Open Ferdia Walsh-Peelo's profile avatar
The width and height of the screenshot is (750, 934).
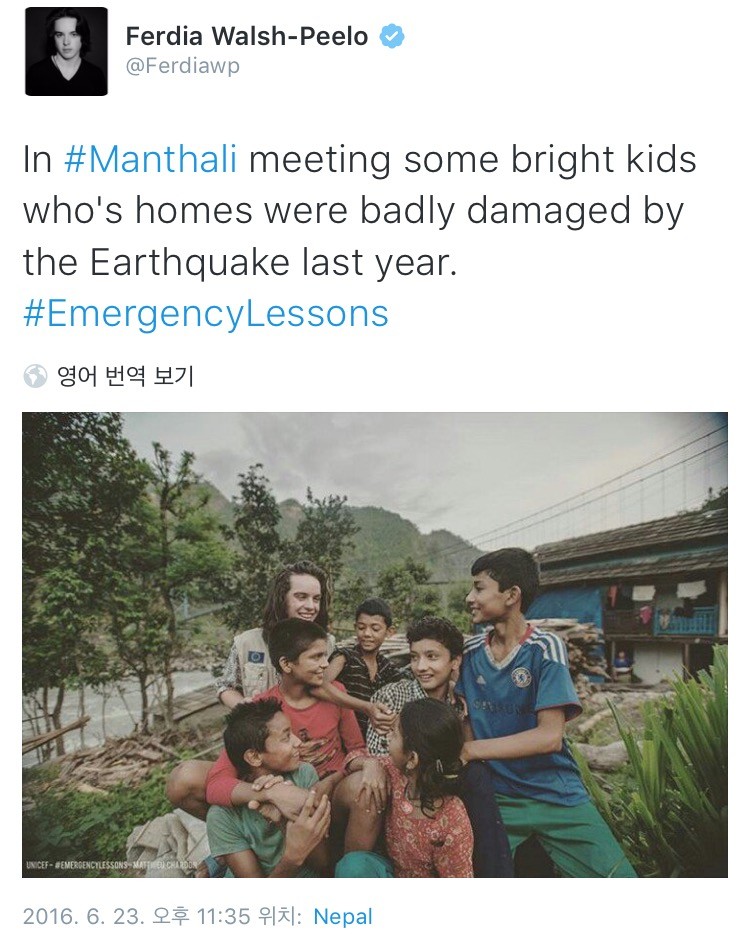pos(66,52)
